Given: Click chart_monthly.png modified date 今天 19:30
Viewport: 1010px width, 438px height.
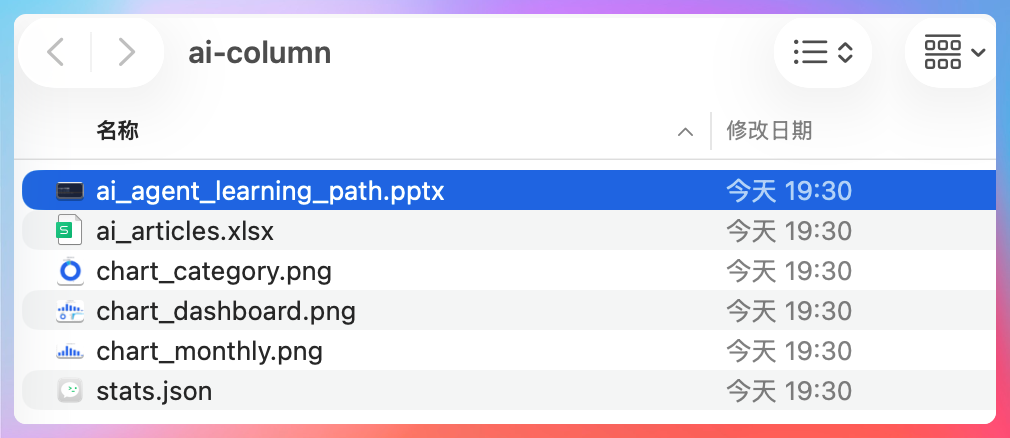Looking at the screenshot, I should click(789, 351).
